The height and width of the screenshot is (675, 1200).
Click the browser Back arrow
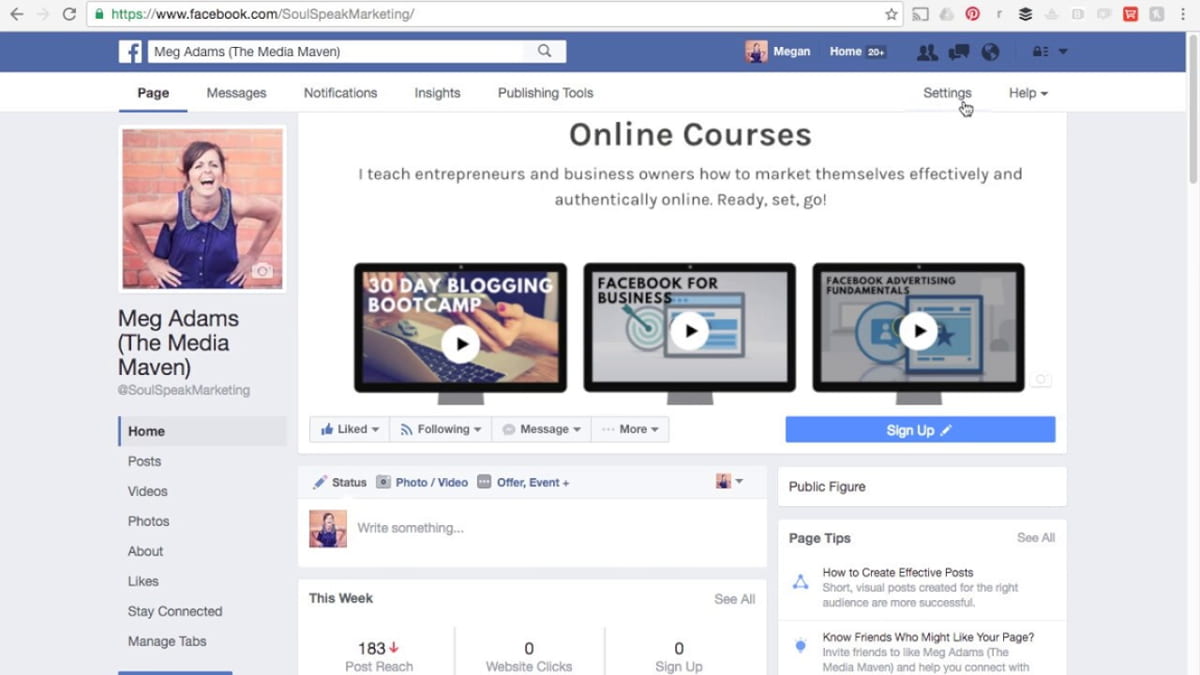coord(17,14)
